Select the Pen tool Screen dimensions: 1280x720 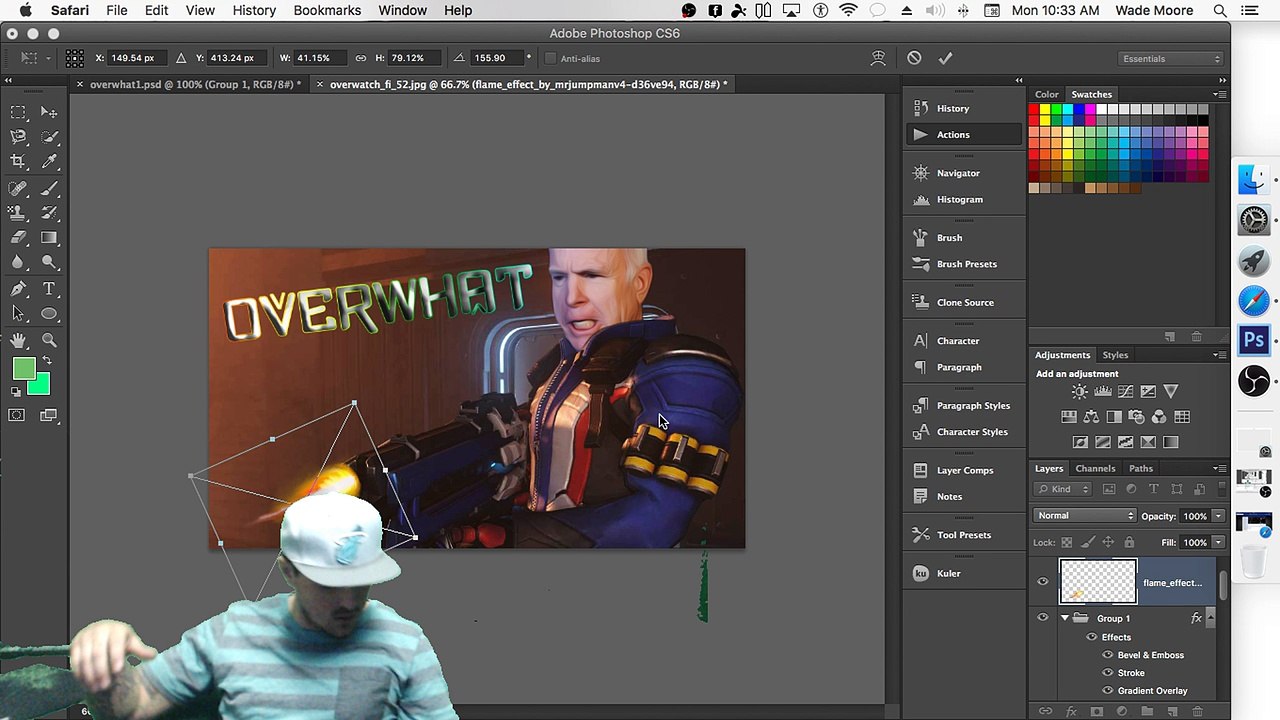coord(18,289)
